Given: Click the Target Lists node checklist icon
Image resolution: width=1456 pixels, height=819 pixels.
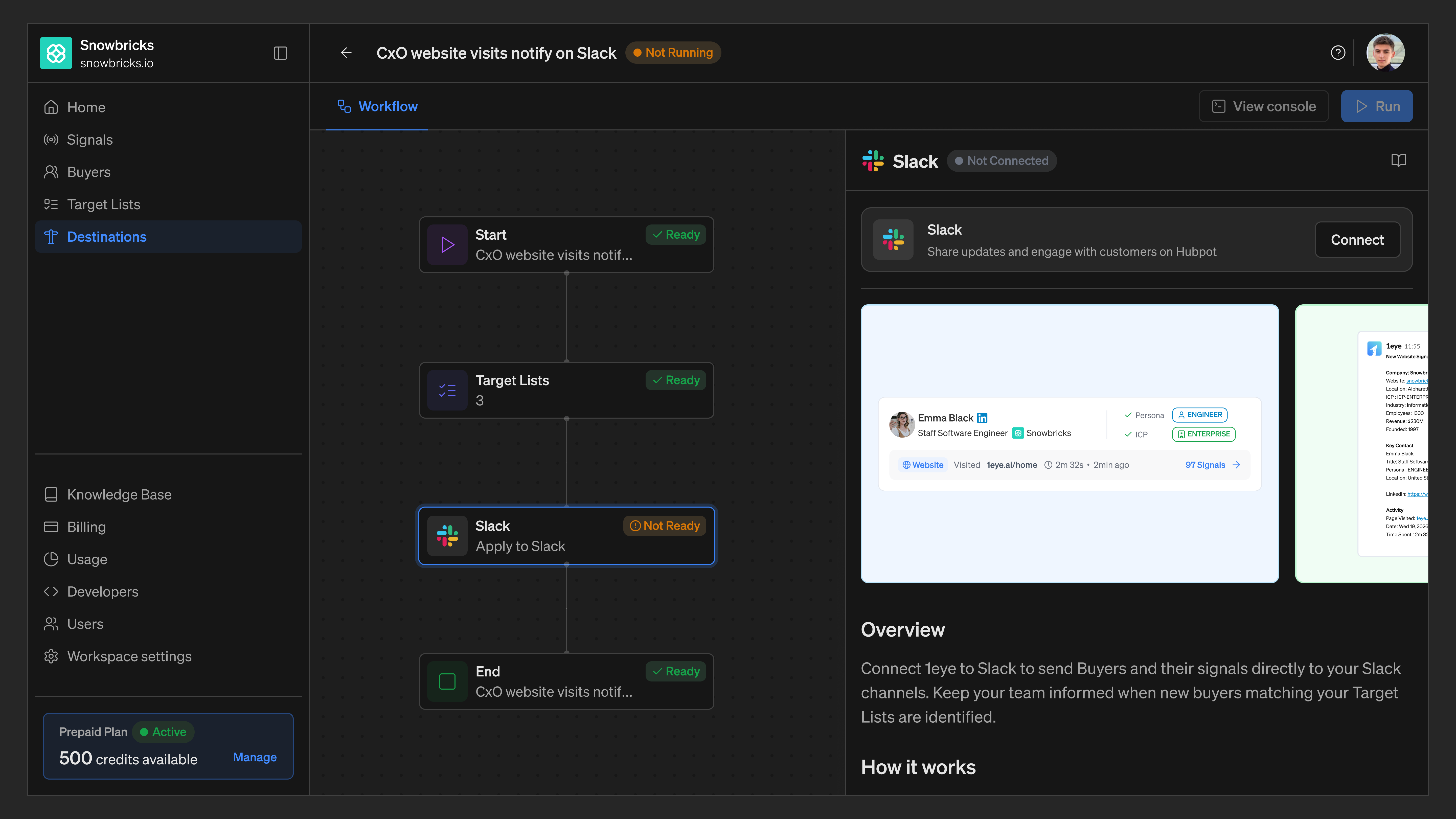Looking at the screenshot, I should pyautogui.click(x=447, y=391).
